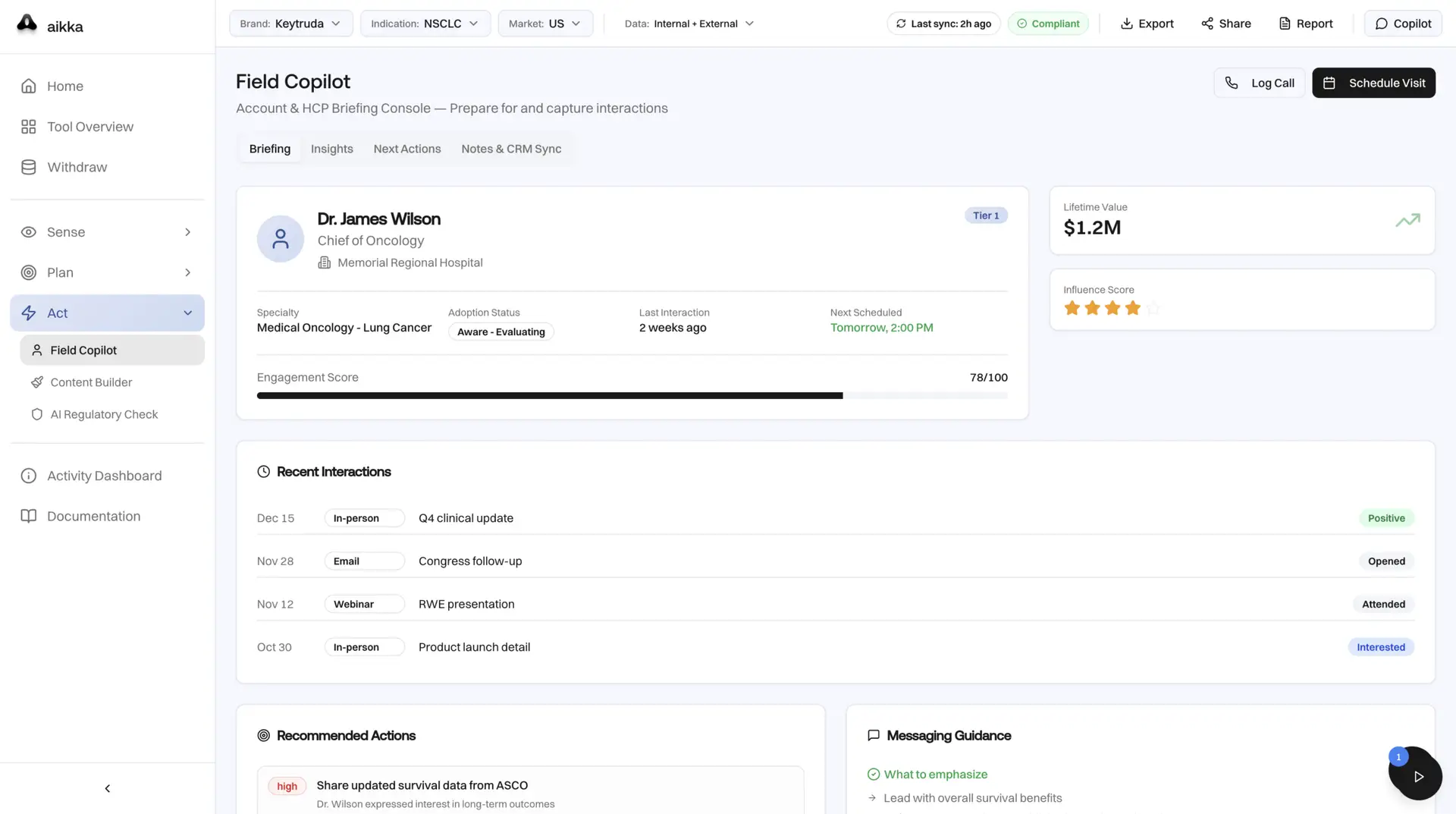Open the Activity Dashboard page
The image size is (1456, 814).
click(104, 476)
